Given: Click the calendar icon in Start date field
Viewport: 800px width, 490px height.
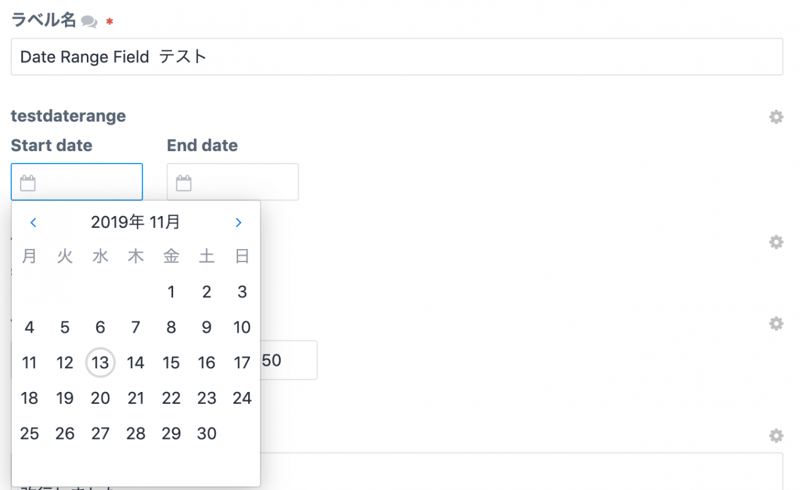Looking at the screenshot, I should (x=28, y=183).
